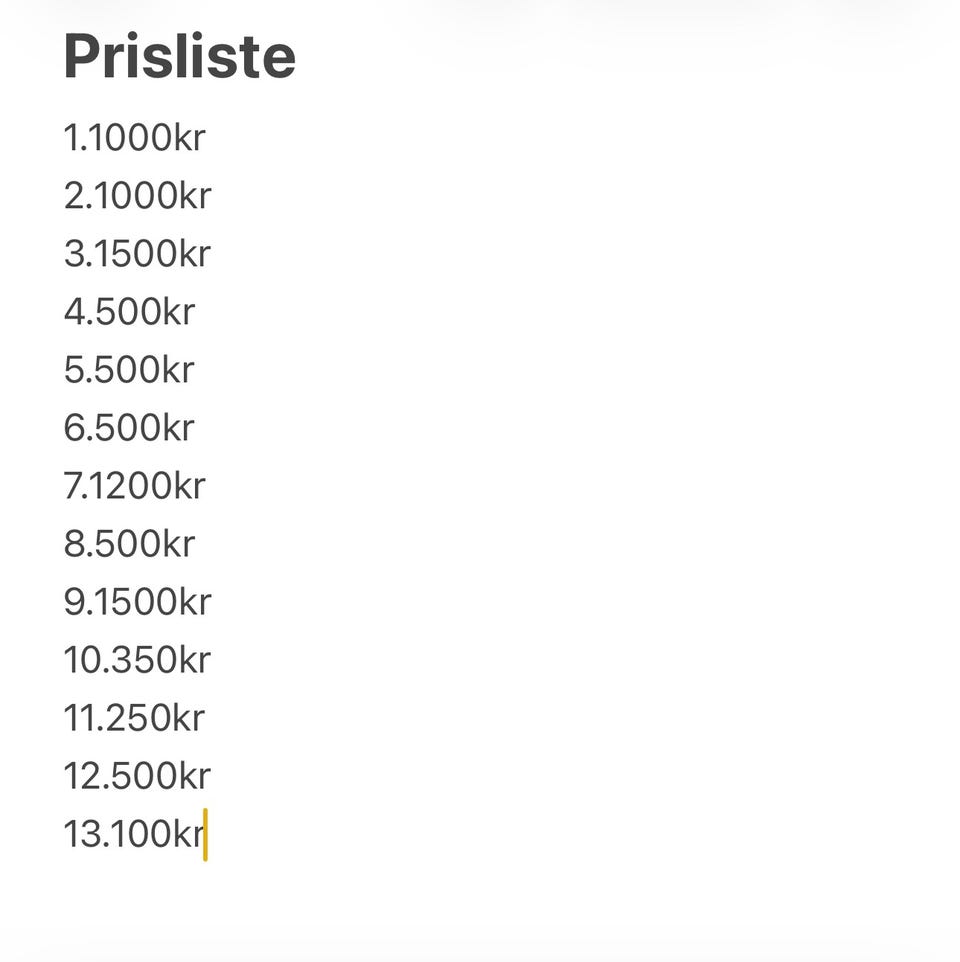Select line 3.1500kr
Screen dimensions: 960x962
click(137, 253)
